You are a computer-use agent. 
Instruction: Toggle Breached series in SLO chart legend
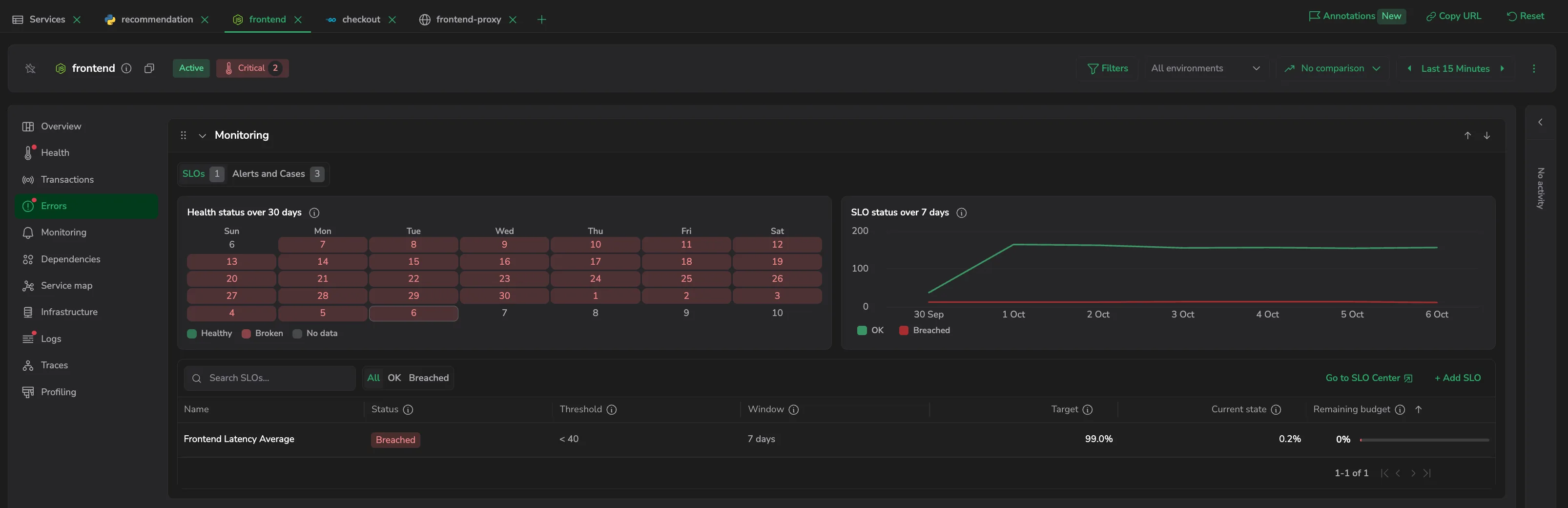tap(925, 331)
